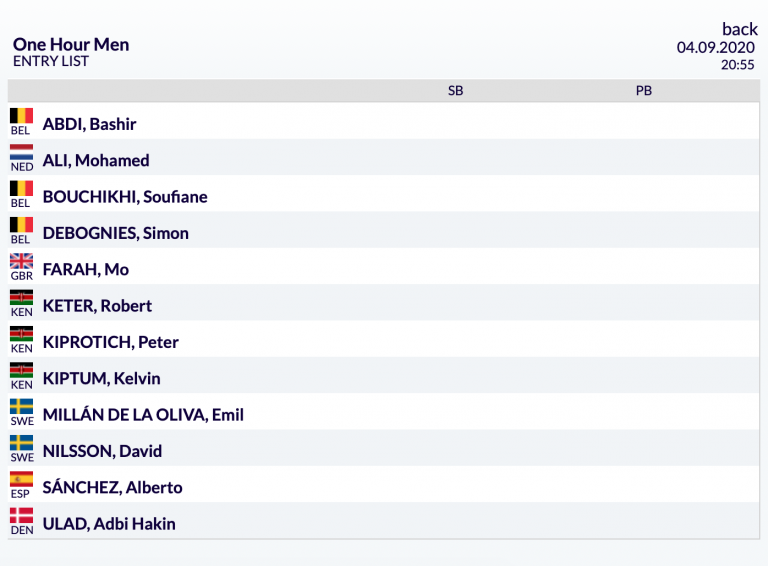
Task: Select KIPROTICH, Peter name
Action: coord(110,342)
